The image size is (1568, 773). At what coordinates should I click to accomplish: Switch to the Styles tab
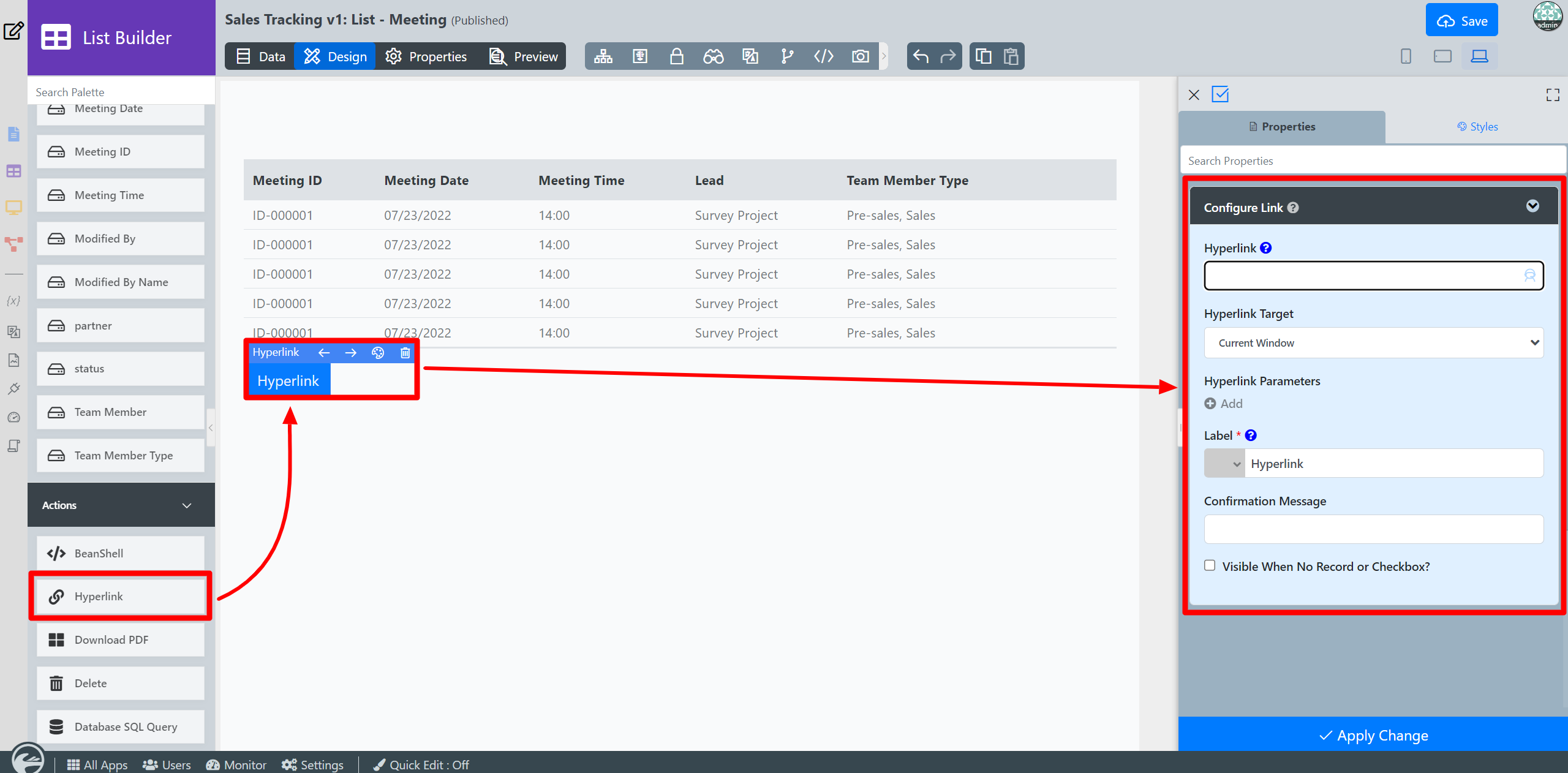coord(1477,127)
